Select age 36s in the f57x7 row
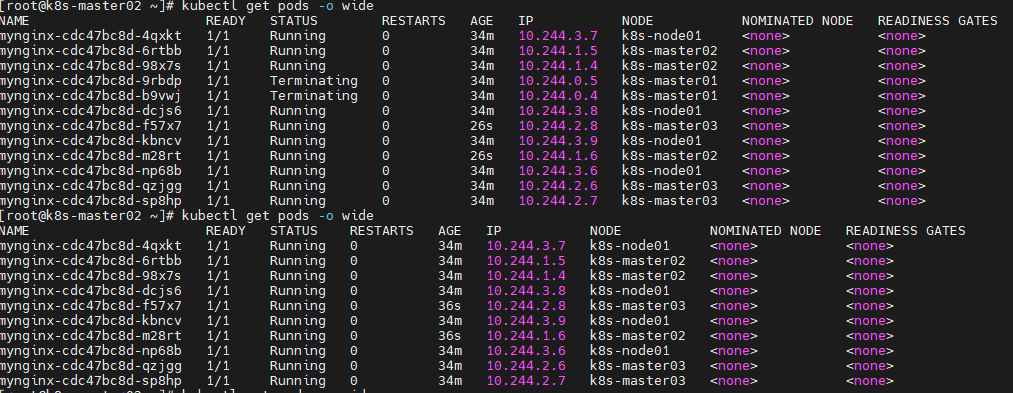The width and height of the screenshot is (1013, 393). pyautogui.click(x=450, y=306)
